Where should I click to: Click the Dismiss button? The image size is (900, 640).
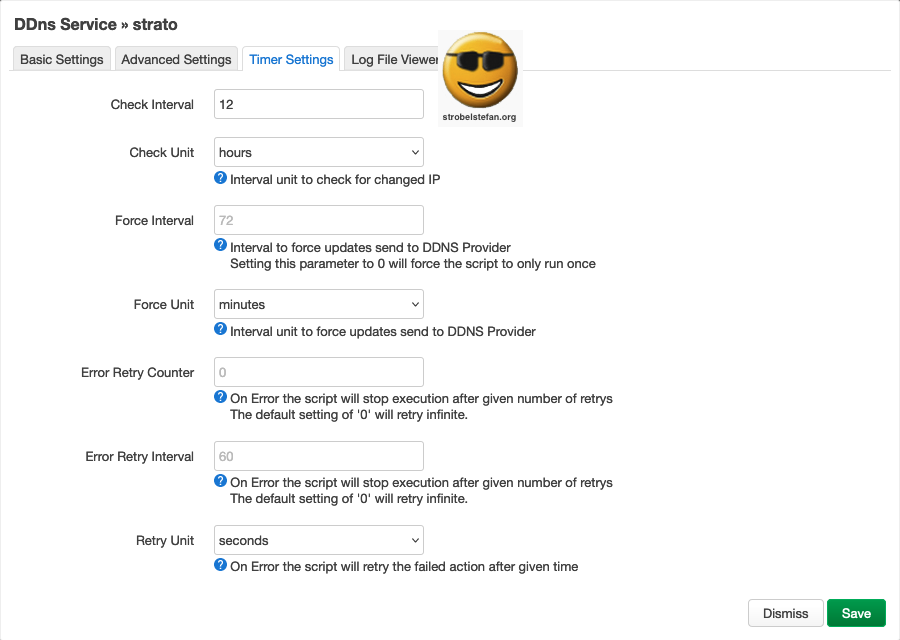(785, 613)
